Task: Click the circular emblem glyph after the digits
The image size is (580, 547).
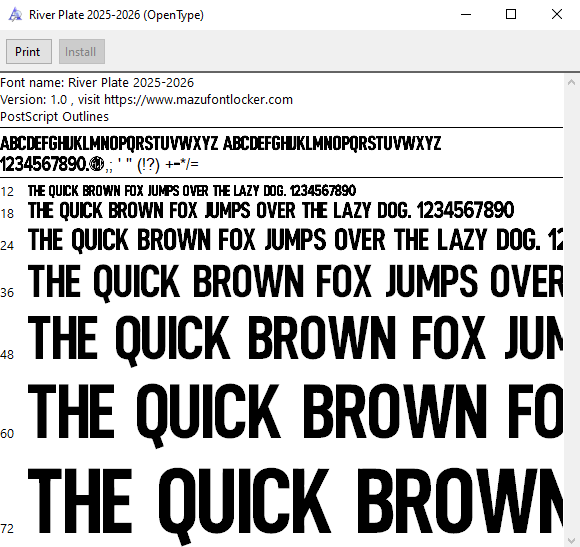Action: click(x=97, y=164)
